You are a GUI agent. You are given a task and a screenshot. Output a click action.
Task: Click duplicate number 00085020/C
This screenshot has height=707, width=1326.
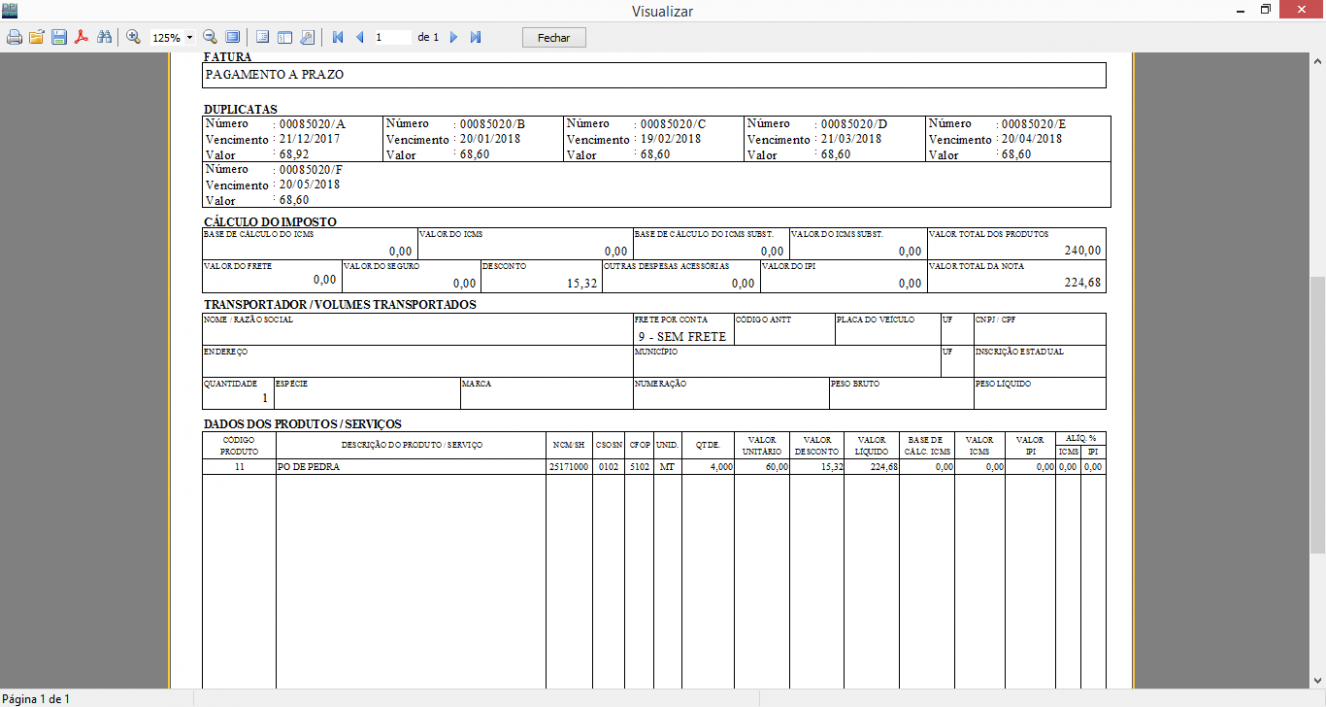[673, 124]
